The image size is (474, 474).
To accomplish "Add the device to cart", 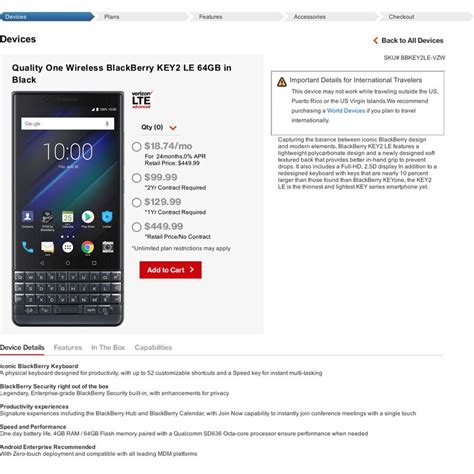I will (170, 270).
